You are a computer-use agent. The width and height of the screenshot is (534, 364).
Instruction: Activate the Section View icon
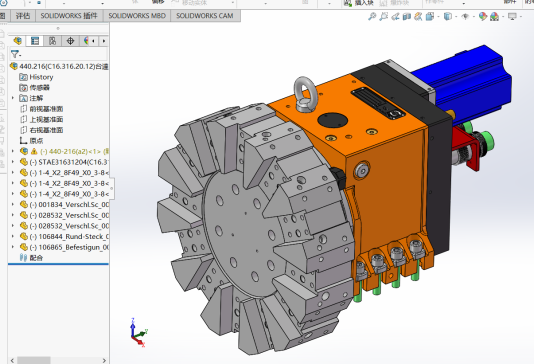coord(407,16)
